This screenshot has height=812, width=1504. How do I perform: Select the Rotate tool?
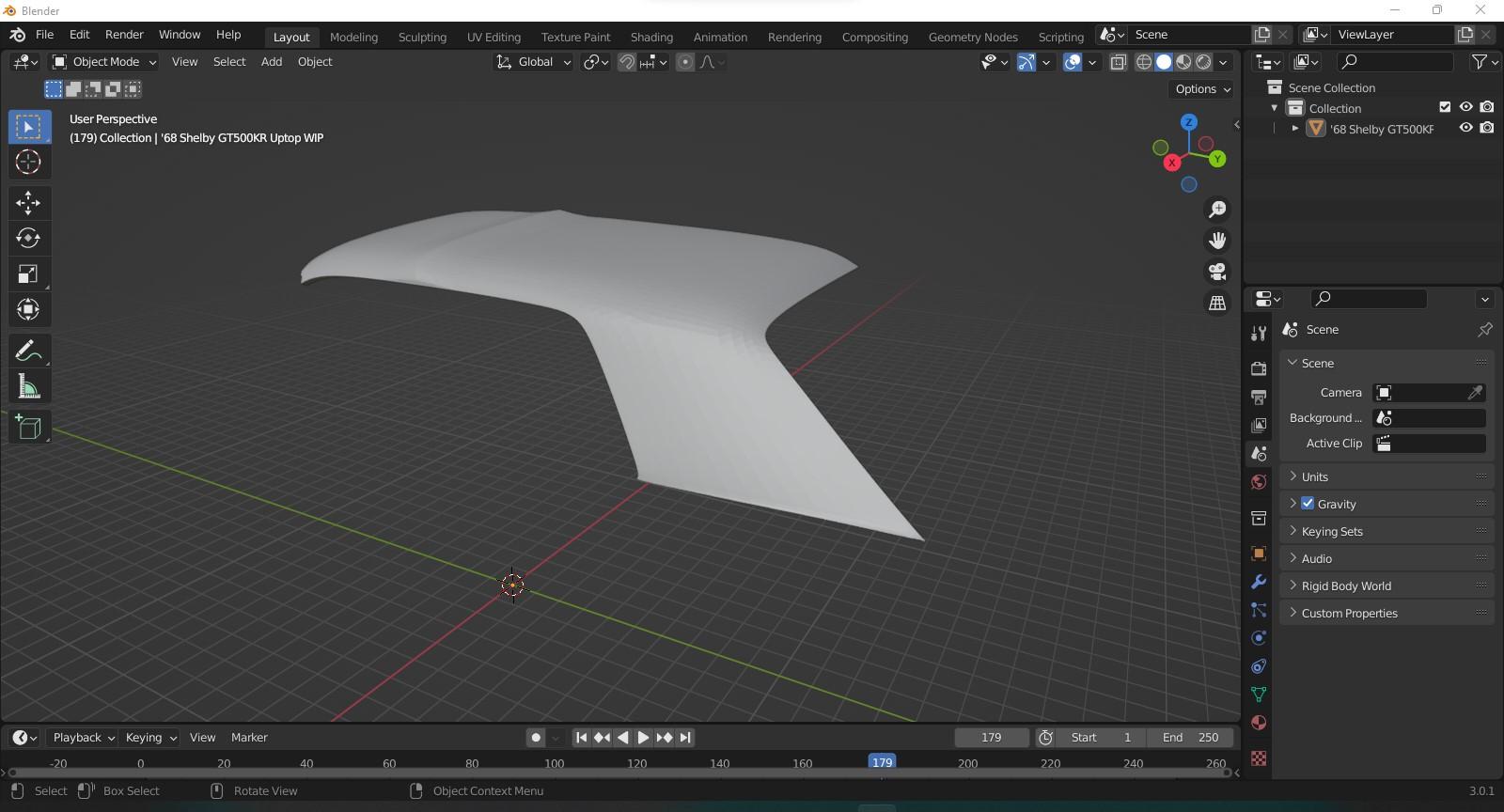pyautogui.click(x=29, y=238)
